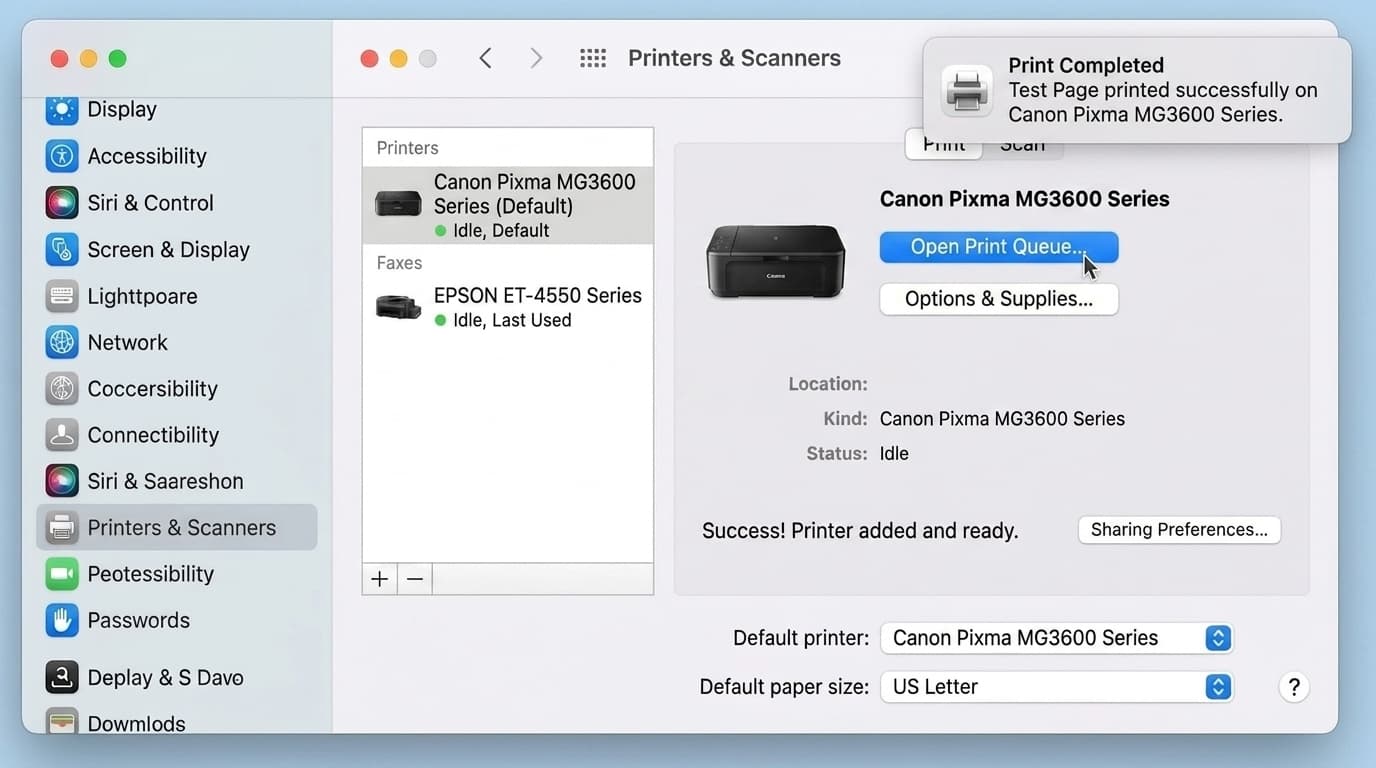Open the Default printer dropdown
1376x768 pixels.
pos(1057,638)
